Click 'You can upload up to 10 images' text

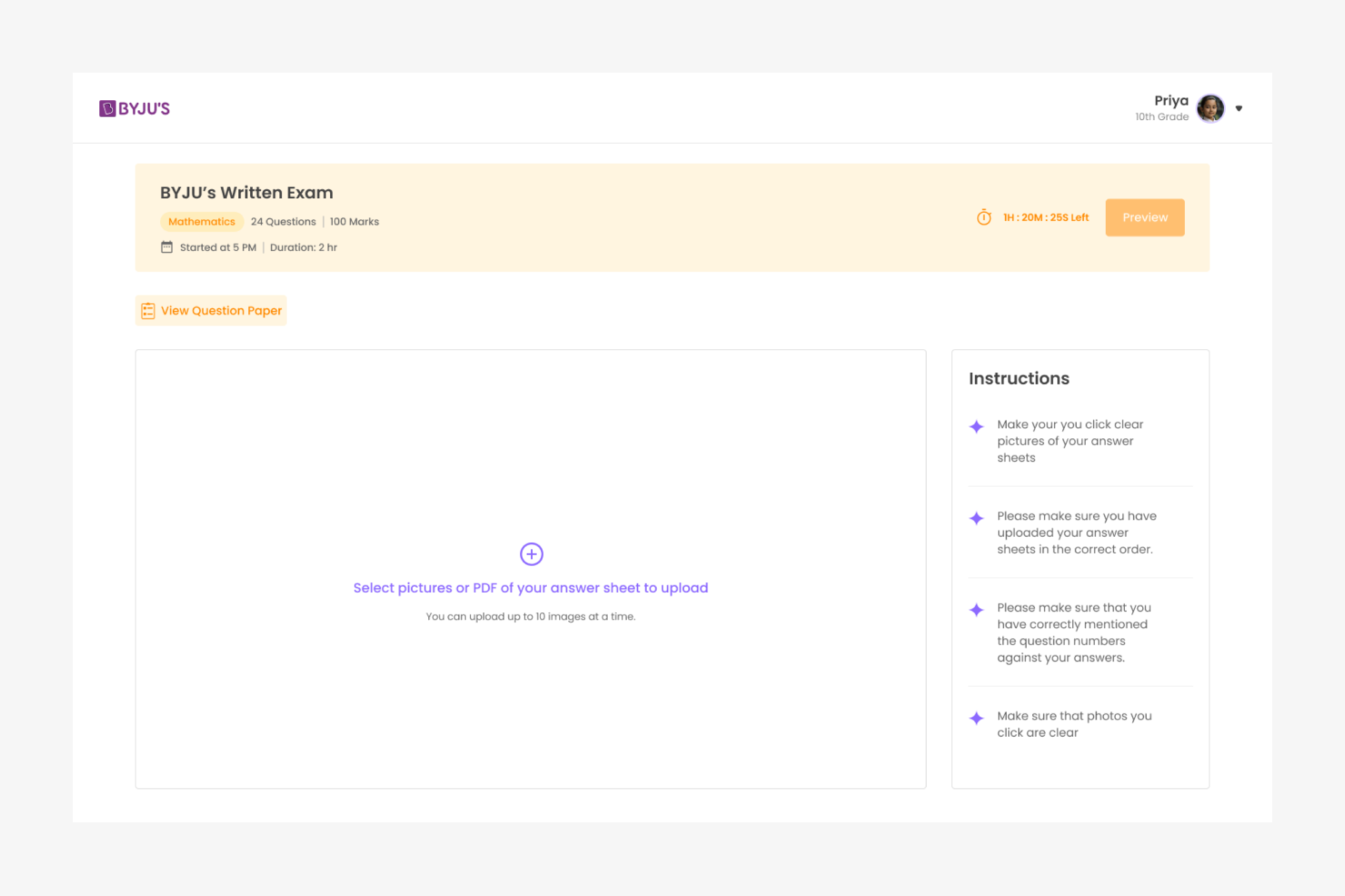pyautogui.click(x=531, y=616)
